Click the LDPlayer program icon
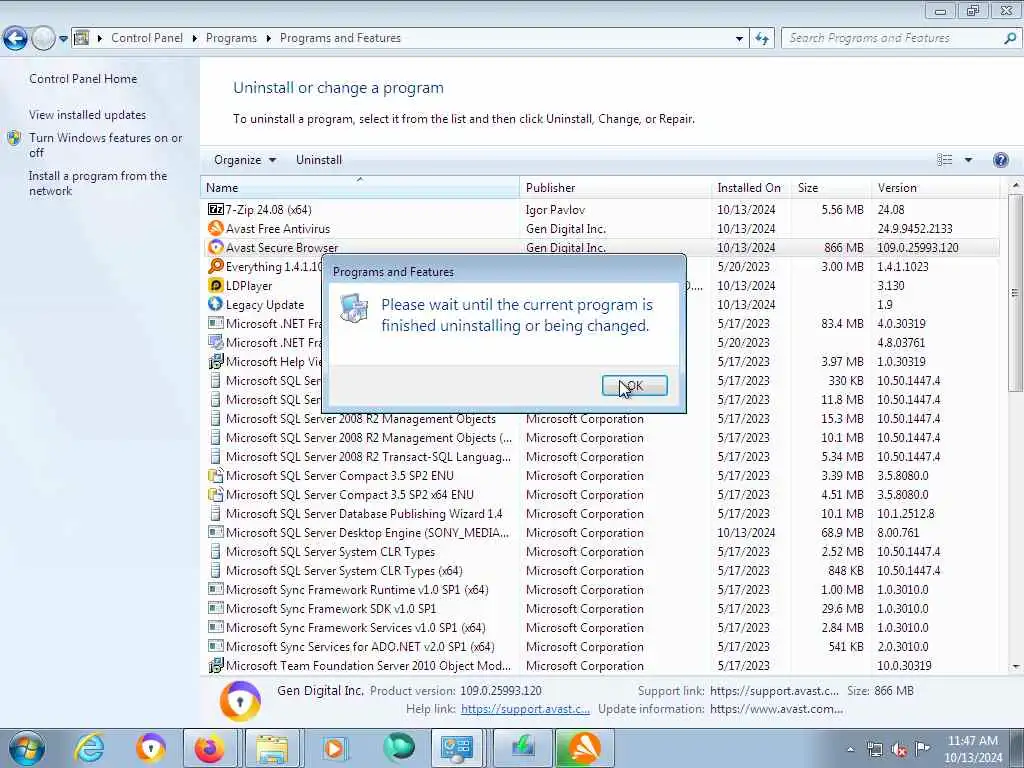The width and height of the screenshot is (1024, 768). tap(216, 285)
